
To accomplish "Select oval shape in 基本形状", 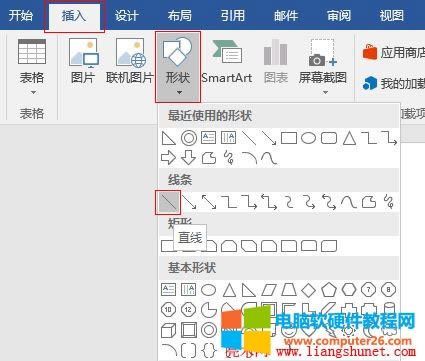I will pyautogui.click(x=209, y=290).
